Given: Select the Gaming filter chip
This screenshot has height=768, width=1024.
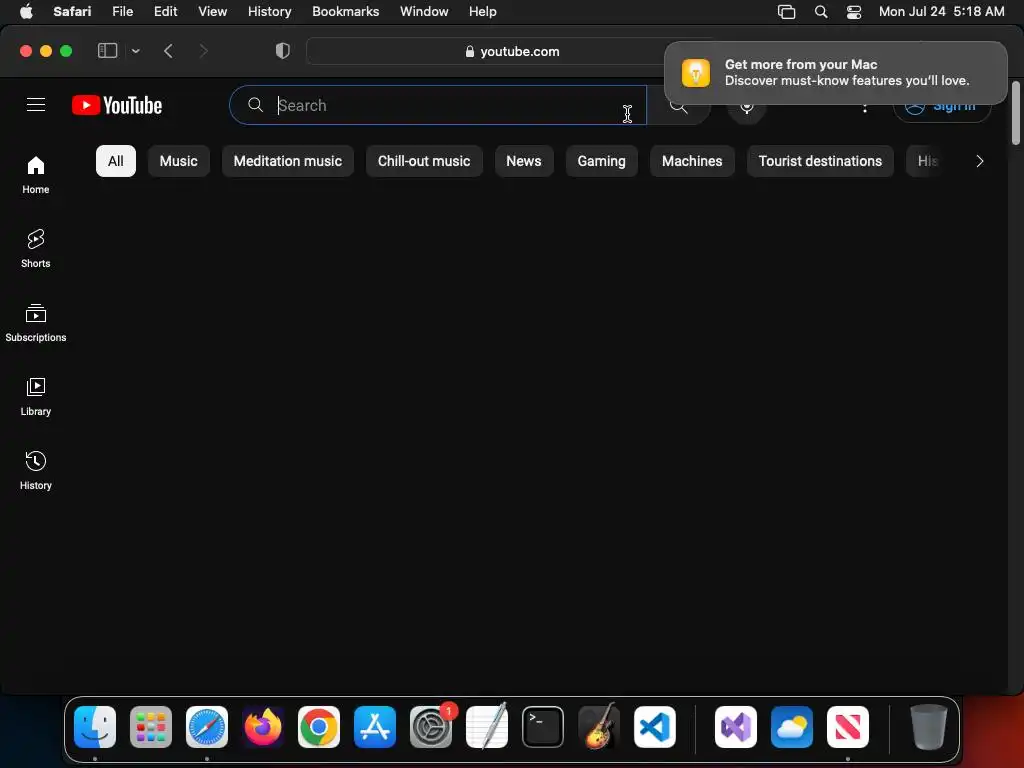Looking at the screenshot, I should (601, 161).
